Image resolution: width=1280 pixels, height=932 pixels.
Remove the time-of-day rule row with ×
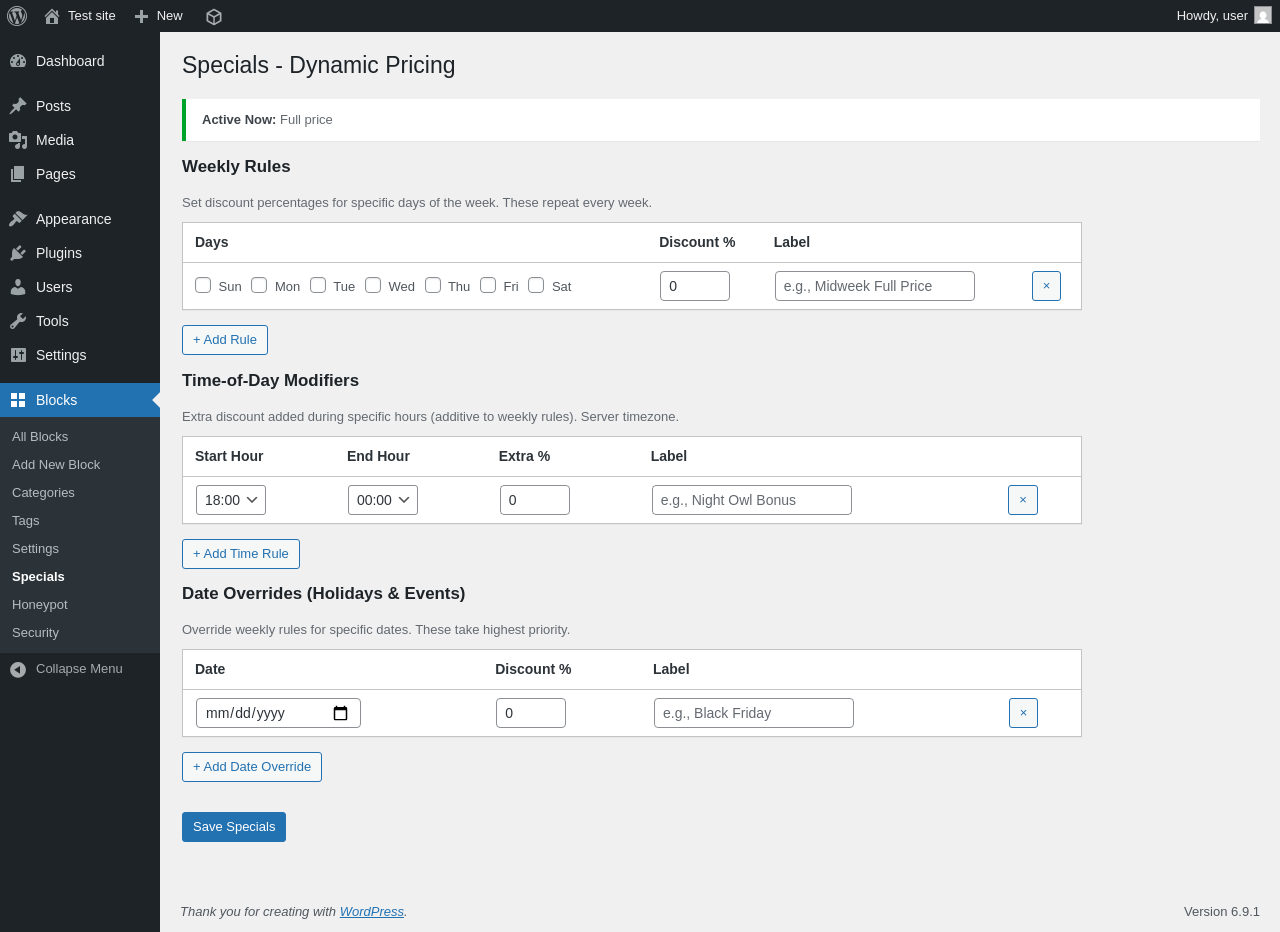(x=1023, y=500)
